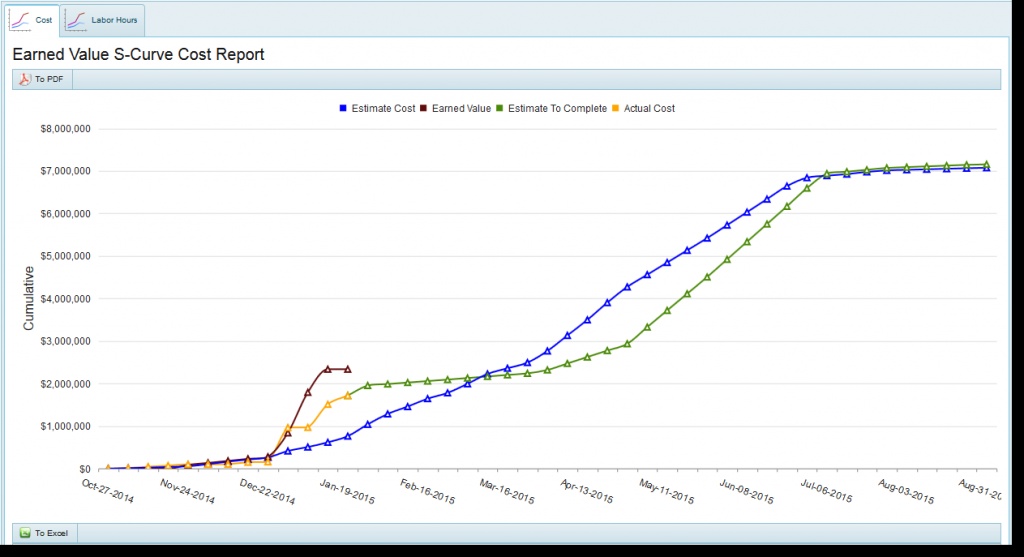Click the $6,000,000 axis label
The height and width of the screenshot is (557, 1024).
65,214
